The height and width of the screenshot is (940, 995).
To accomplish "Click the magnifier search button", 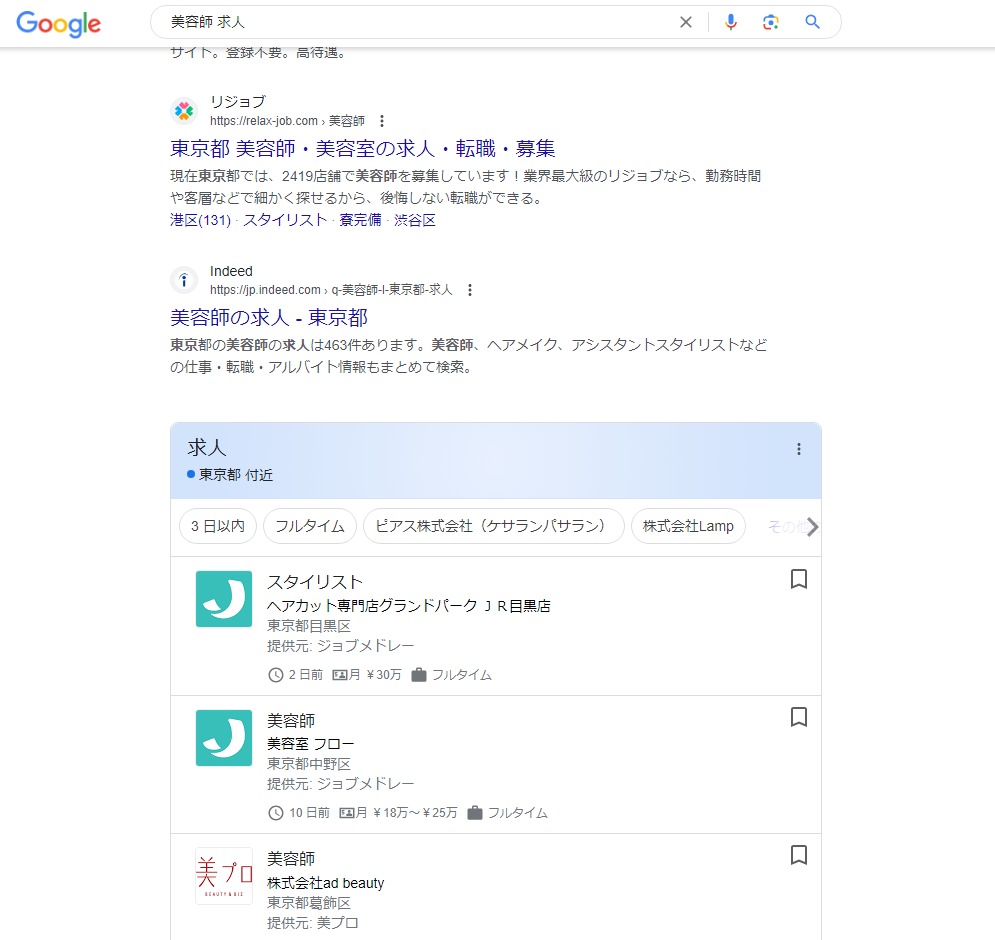I will pos(812,22).
